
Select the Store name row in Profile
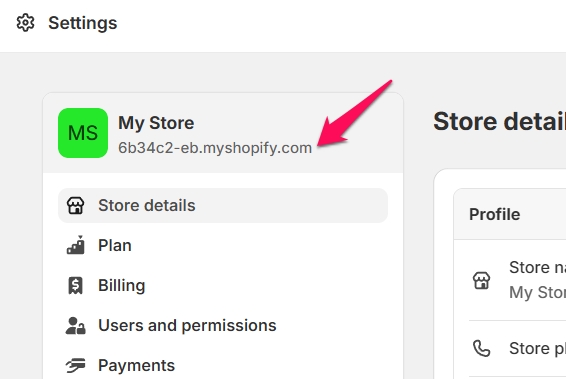point(517,280)
